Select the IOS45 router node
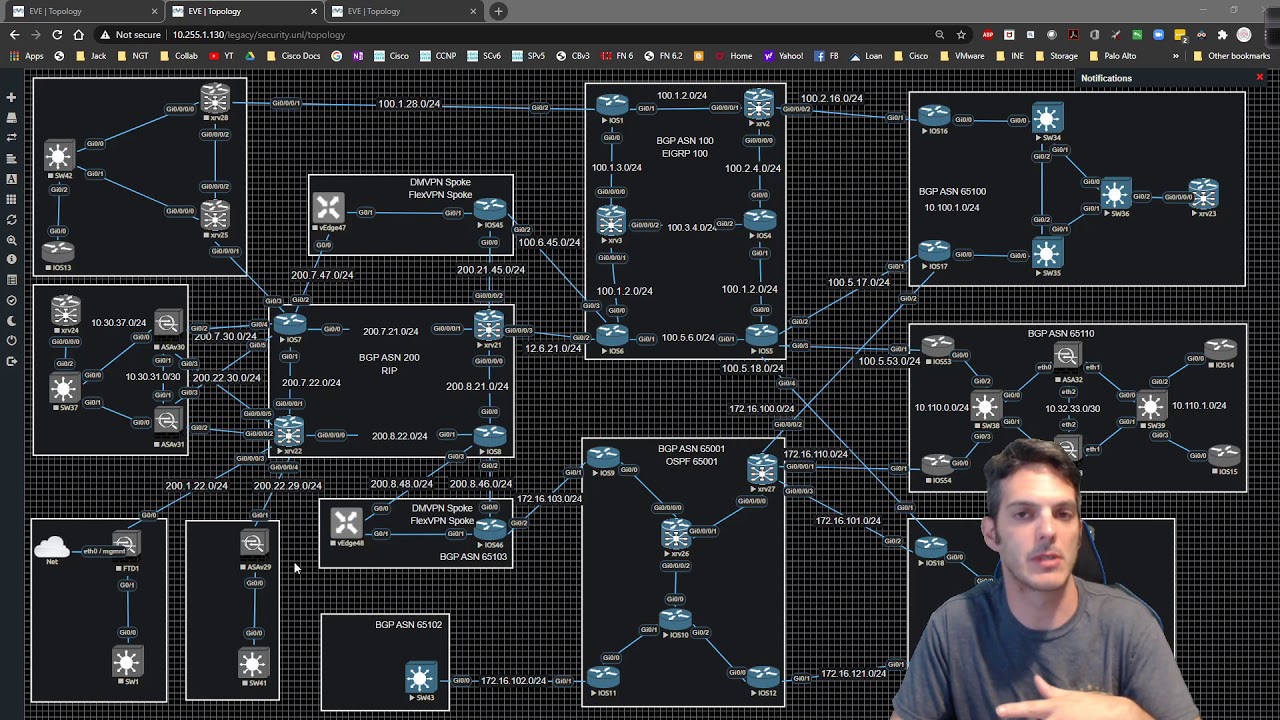The width and height of the screenshot is (1280, 720). [x=490, y=208]
